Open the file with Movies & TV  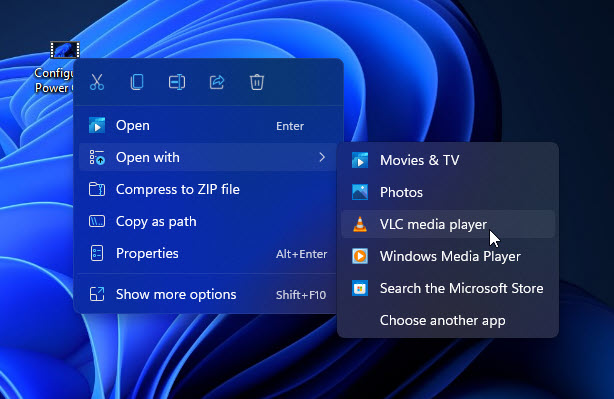pos(448,160)
